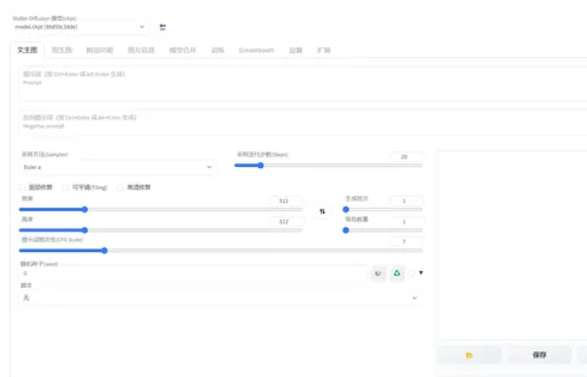
Task: Click the sampling Steps slider handle
Action: (x=261, y=165)
